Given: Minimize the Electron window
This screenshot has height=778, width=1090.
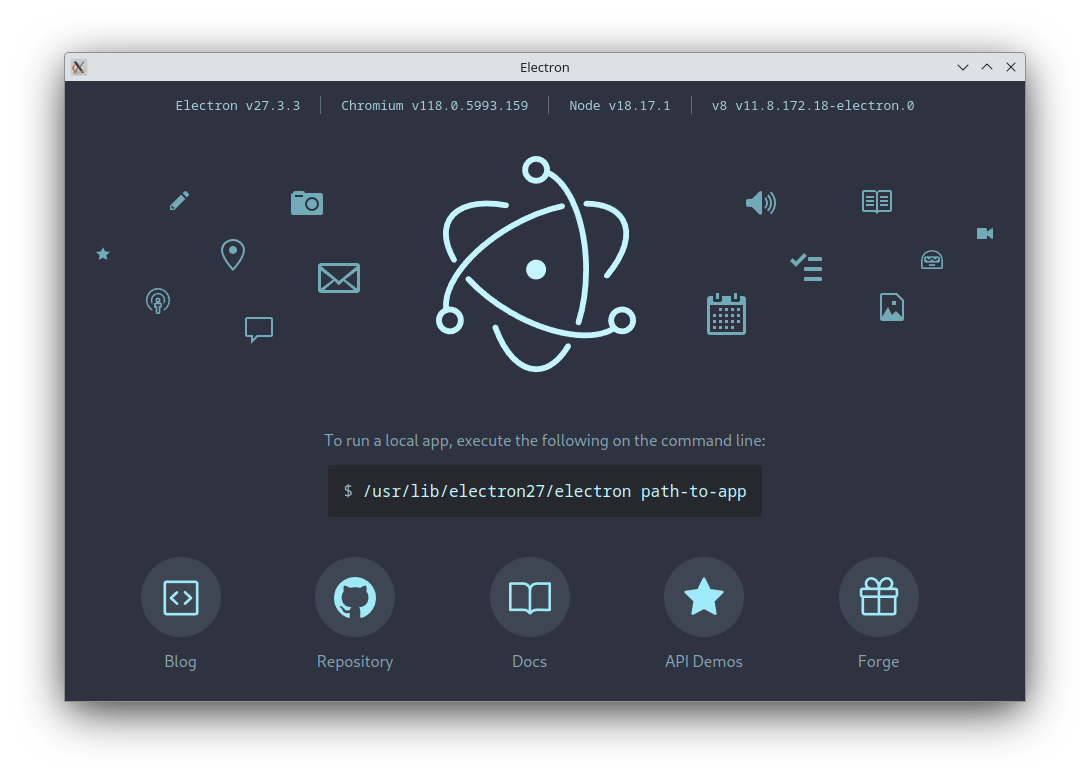Looking at the screenshot, I should [x=963, y=67].
